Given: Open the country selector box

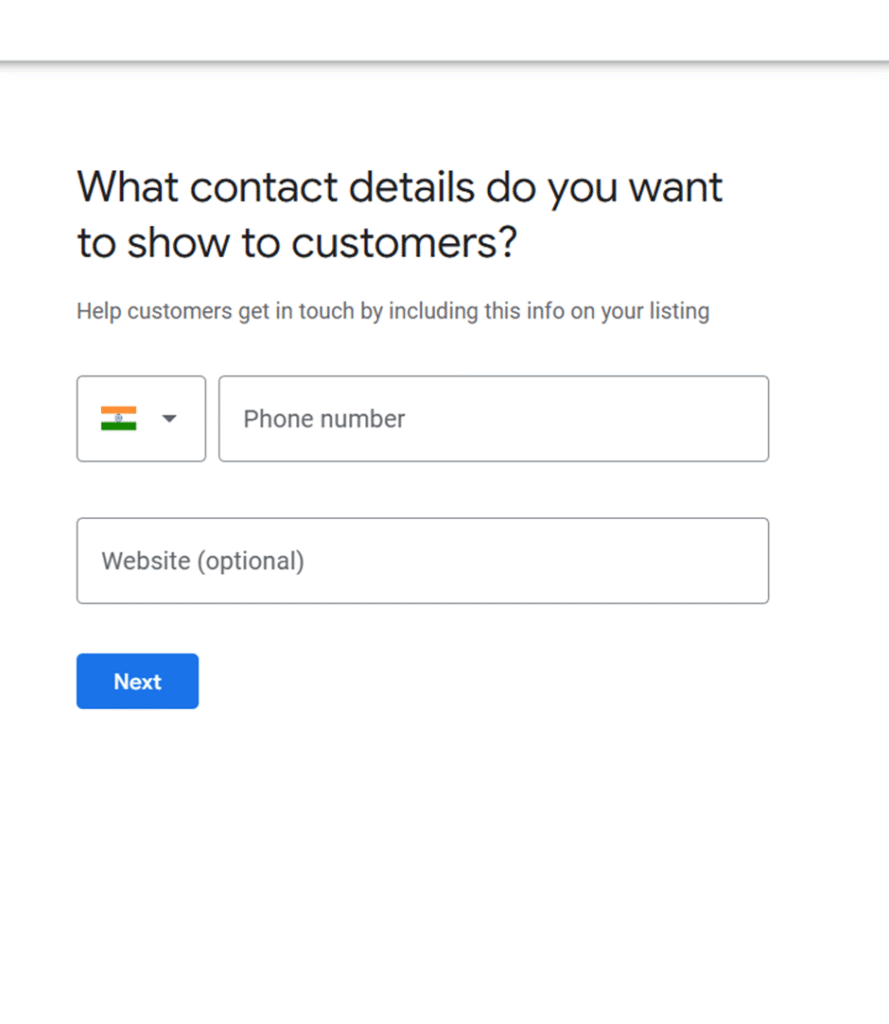Looking at the screenshot, I should [141, 418].
